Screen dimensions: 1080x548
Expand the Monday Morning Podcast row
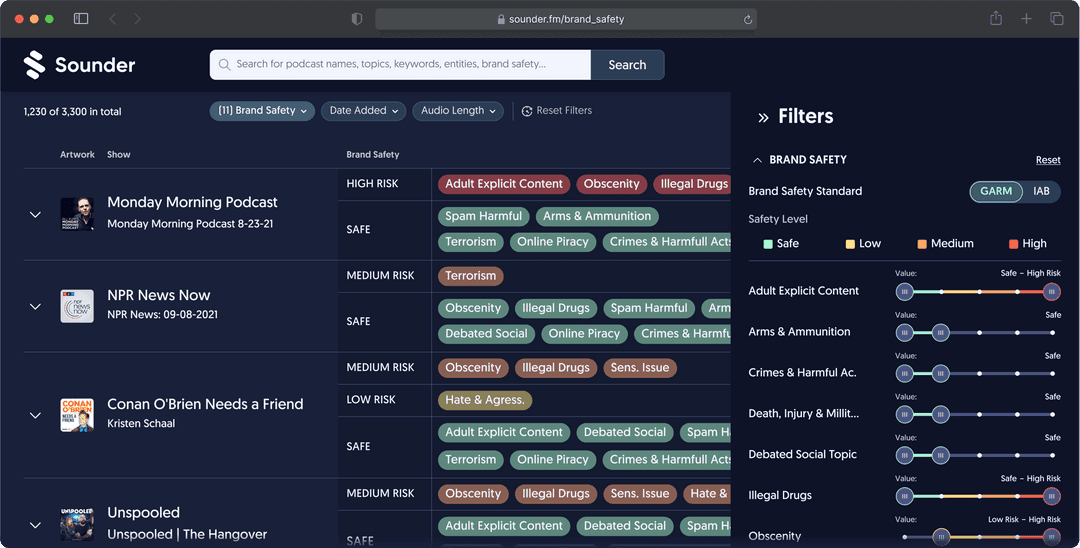pyautogui.click(x=35, y=215)
